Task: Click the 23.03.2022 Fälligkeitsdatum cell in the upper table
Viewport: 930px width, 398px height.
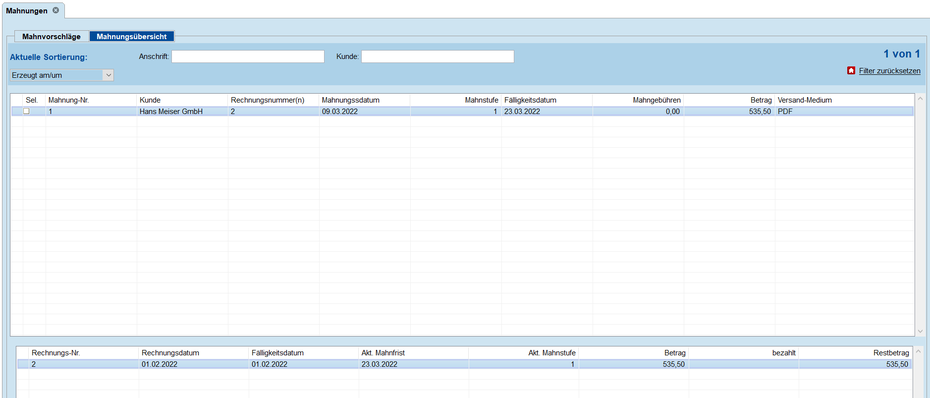Action: [x=547, y=111]
